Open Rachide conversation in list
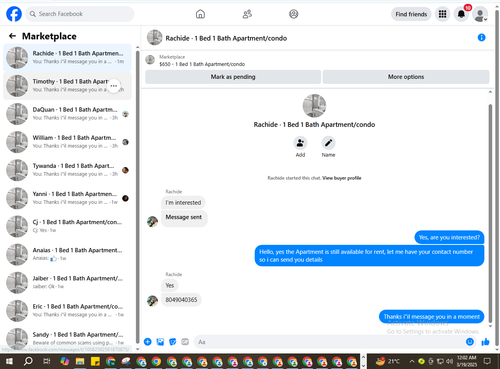The image size is (500, 369). coord(67,58)
